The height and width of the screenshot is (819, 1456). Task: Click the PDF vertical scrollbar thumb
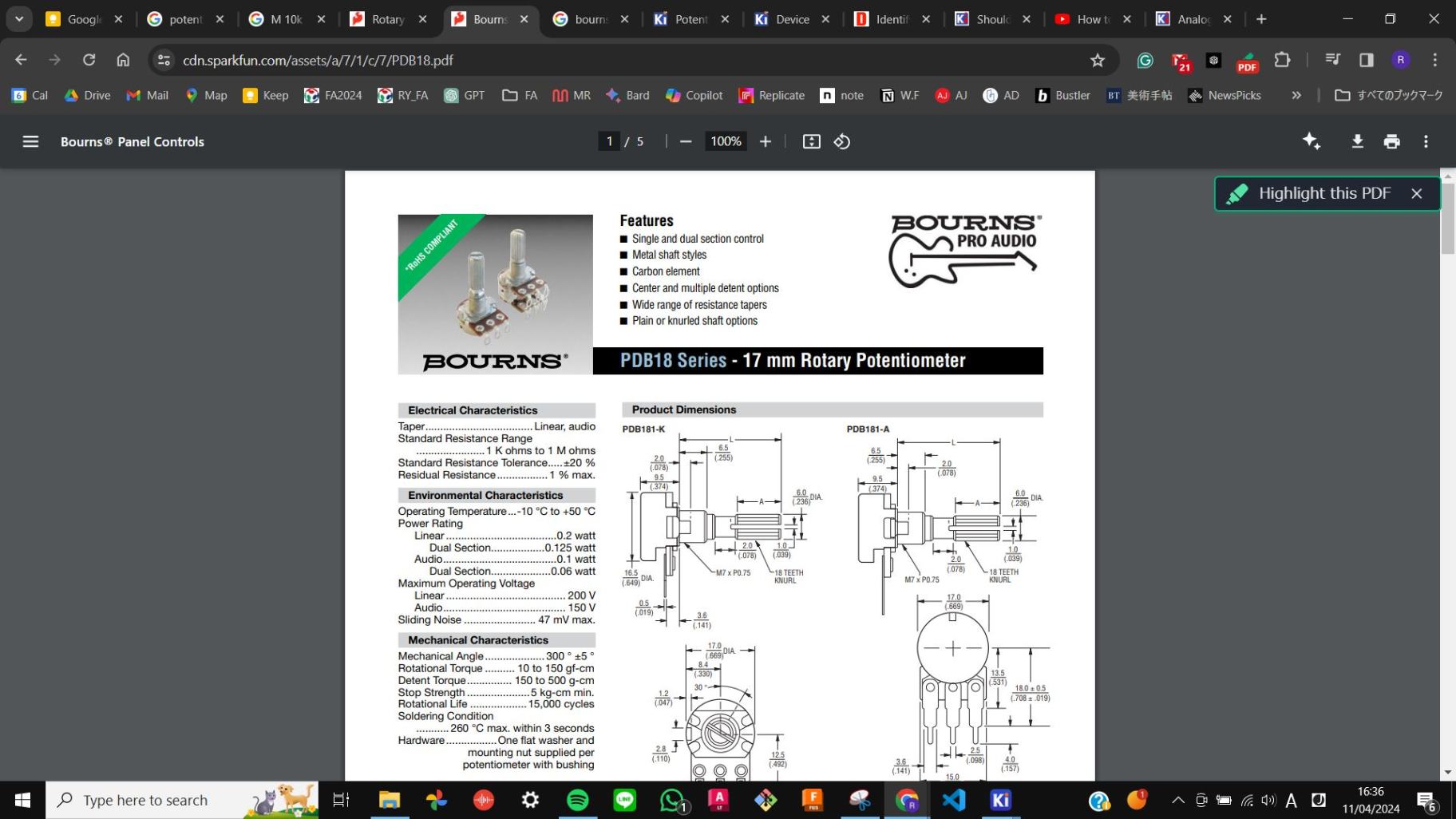tap(1448, 218)
